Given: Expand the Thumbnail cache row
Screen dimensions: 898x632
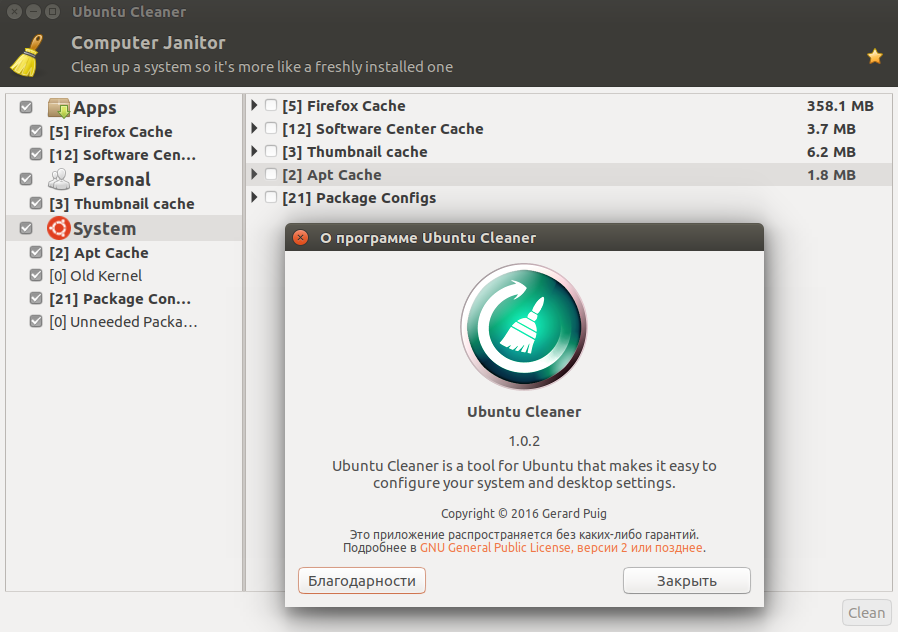Looking at the screenshot, I should pos(254,151).
